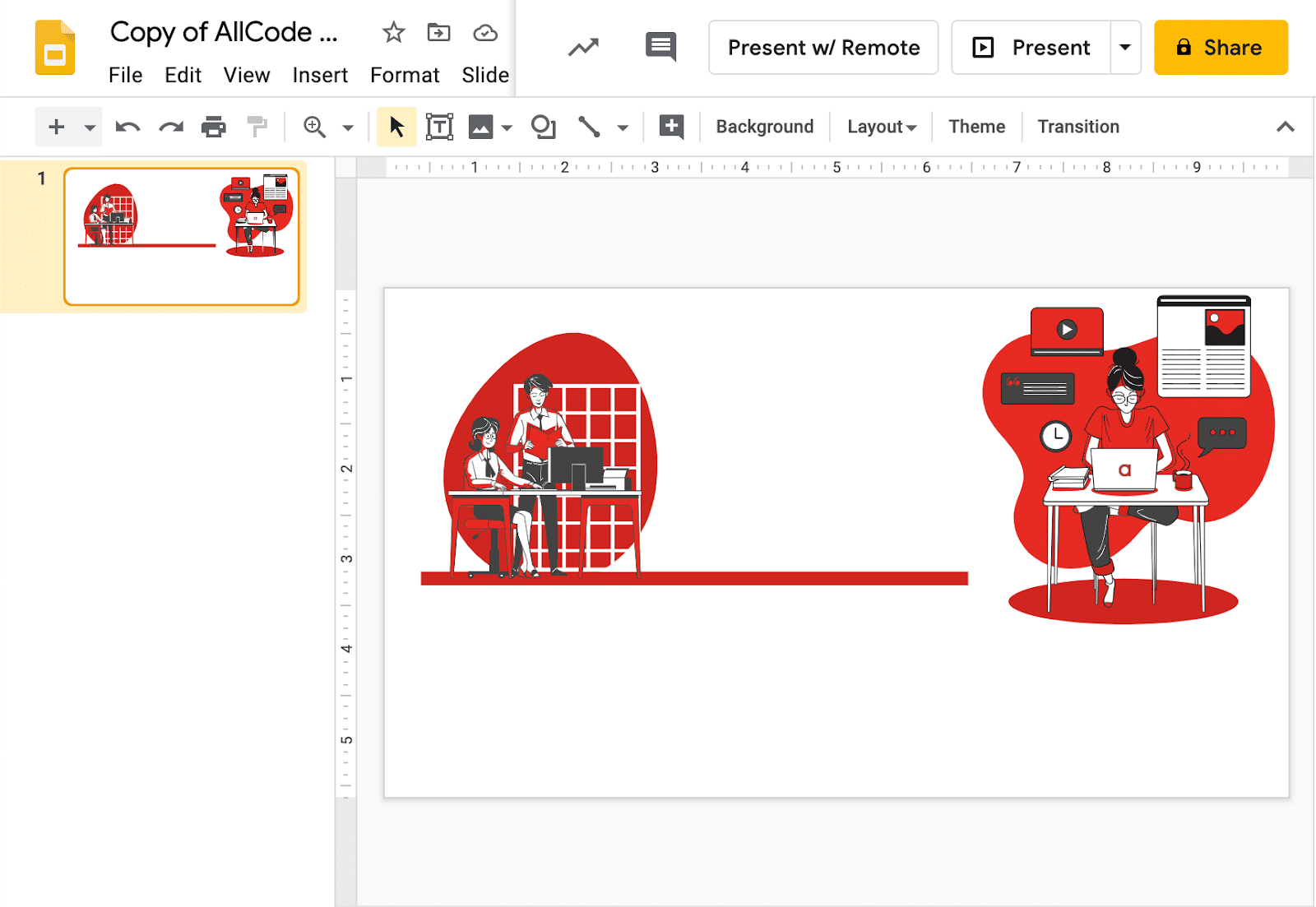Open the comment history panel
Viewport: 1316px width, 907px height.
pyautogui.click(x=660, y=47)
